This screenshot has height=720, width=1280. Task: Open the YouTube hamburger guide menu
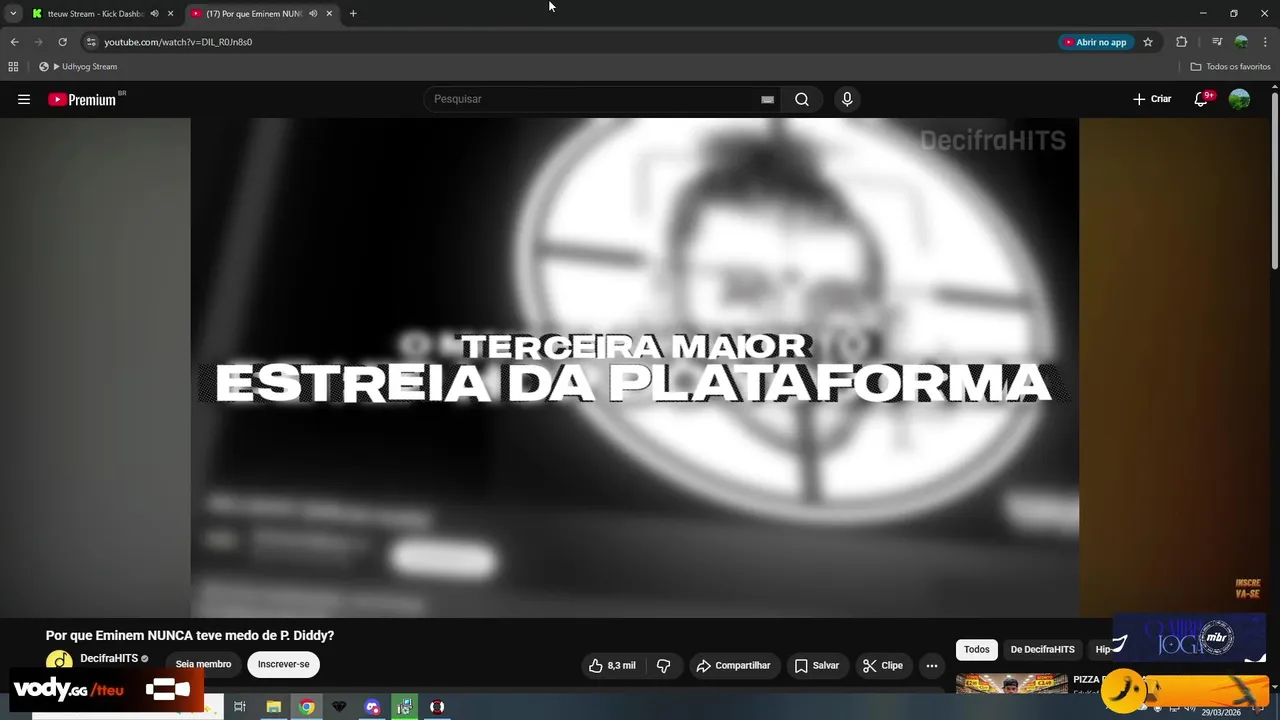[x=24, y=99]
